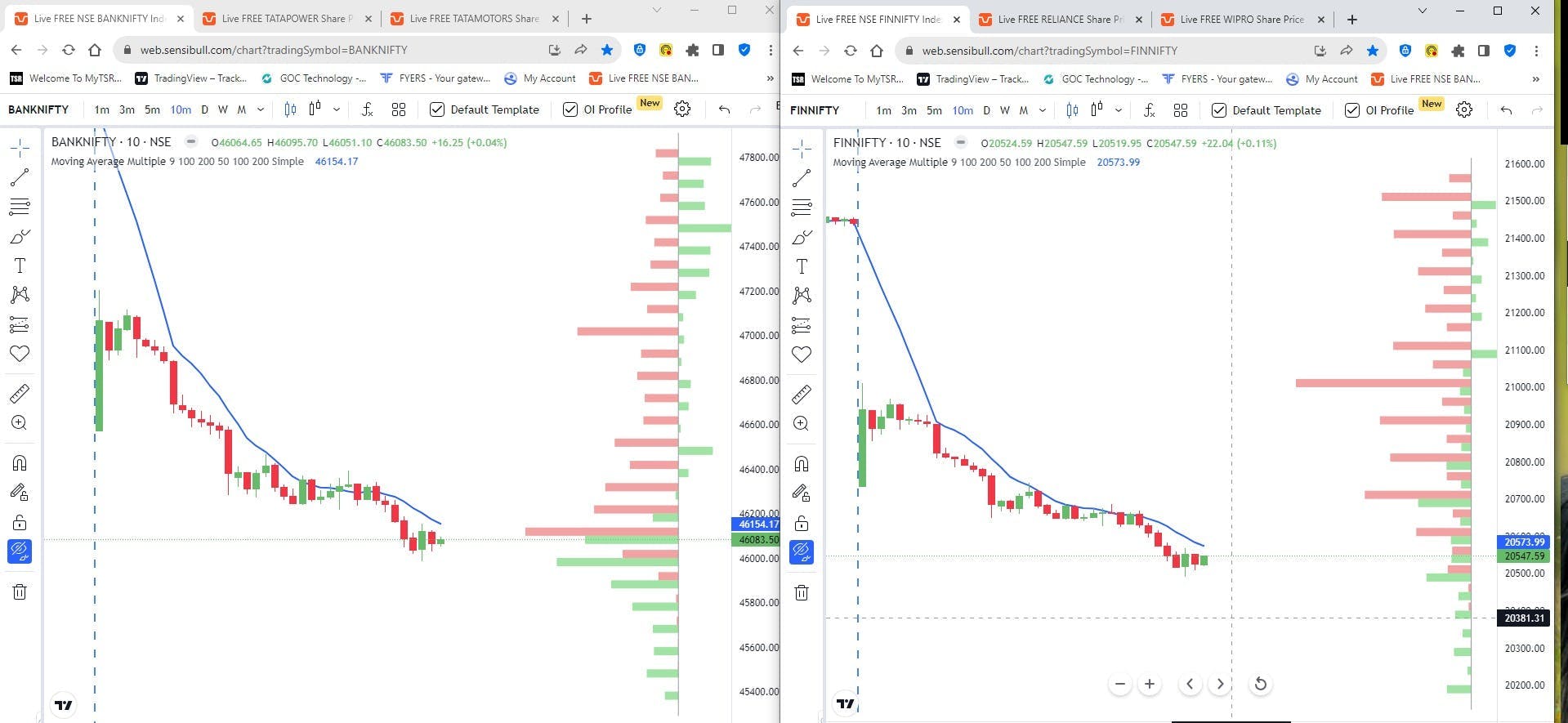Toggle magnet mode in BANKNIFTY chart
1568x723 pixels.
point(20,463)
